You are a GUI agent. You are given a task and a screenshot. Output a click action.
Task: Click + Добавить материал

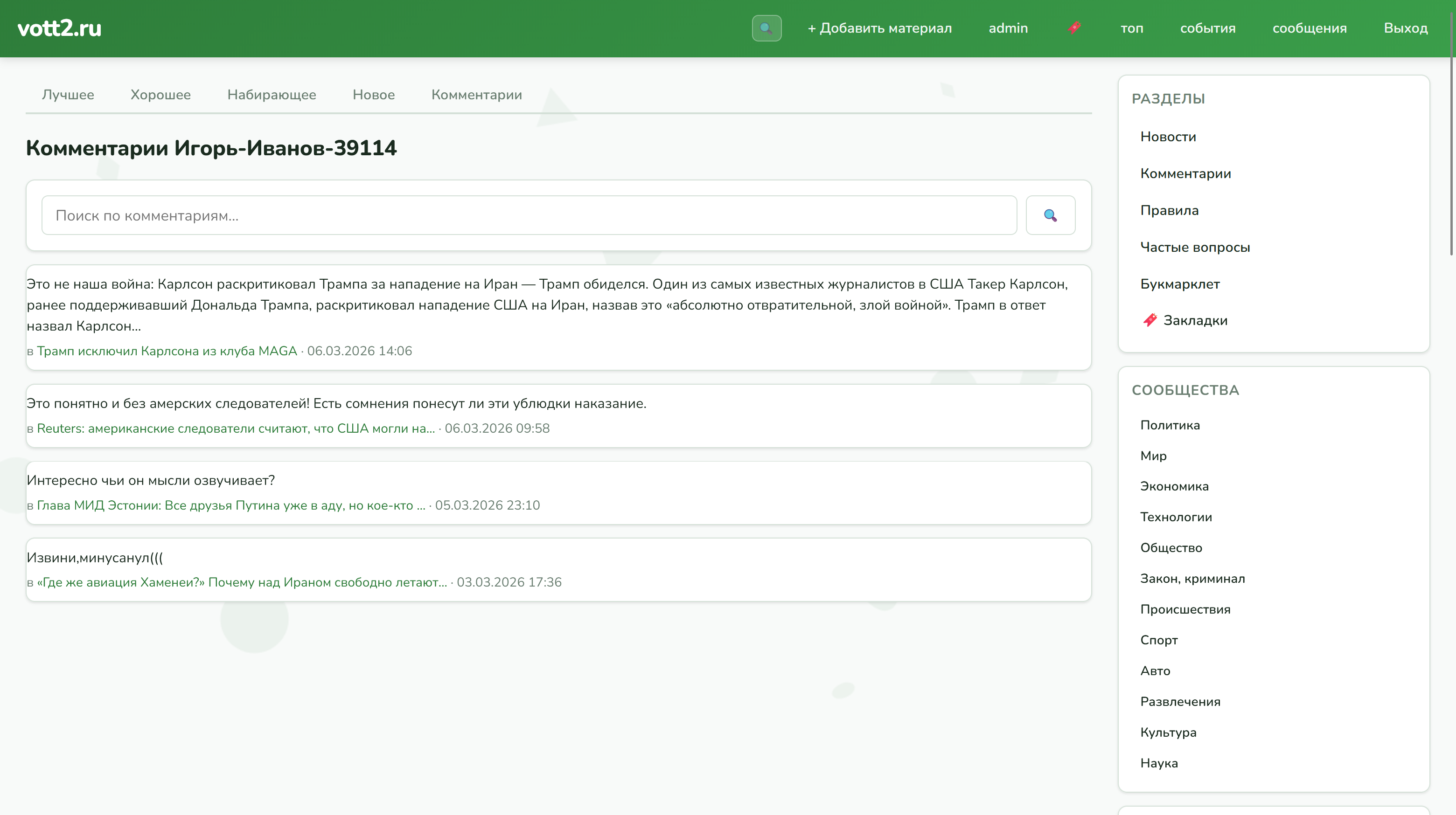click(x=879, y=28)
